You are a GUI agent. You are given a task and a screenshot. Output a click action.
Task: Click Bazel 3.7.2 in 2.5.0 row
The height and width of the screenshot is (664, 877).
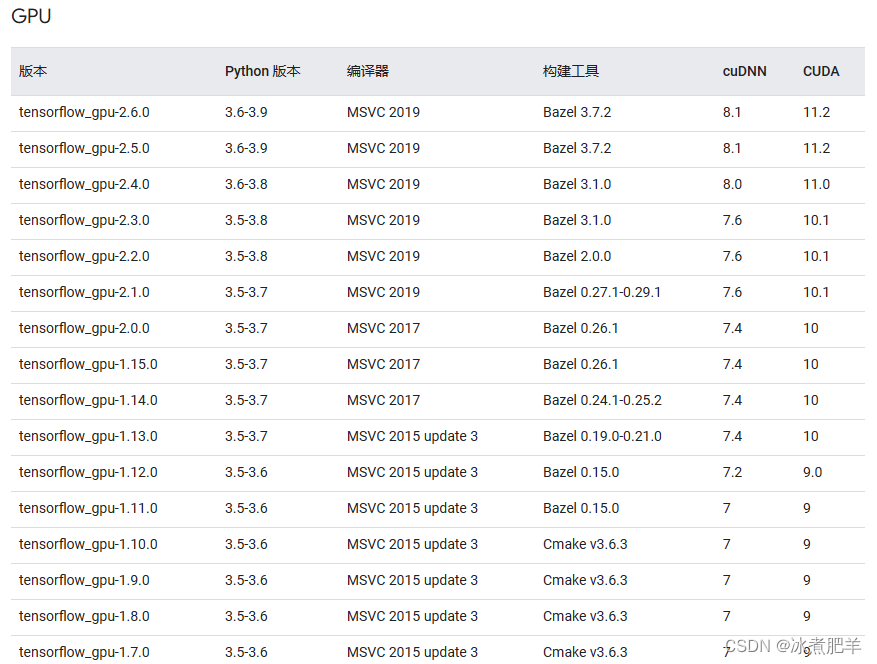(x=577, y=148)
